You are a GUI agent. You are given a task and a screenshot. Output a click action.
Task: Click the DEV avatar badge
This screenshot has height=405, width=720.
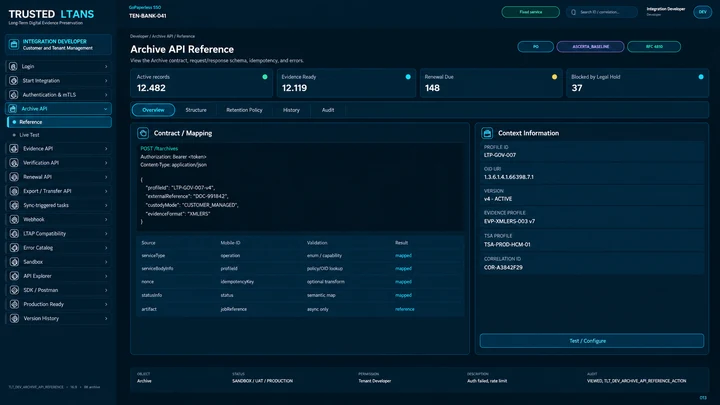[x=702, y=12]
